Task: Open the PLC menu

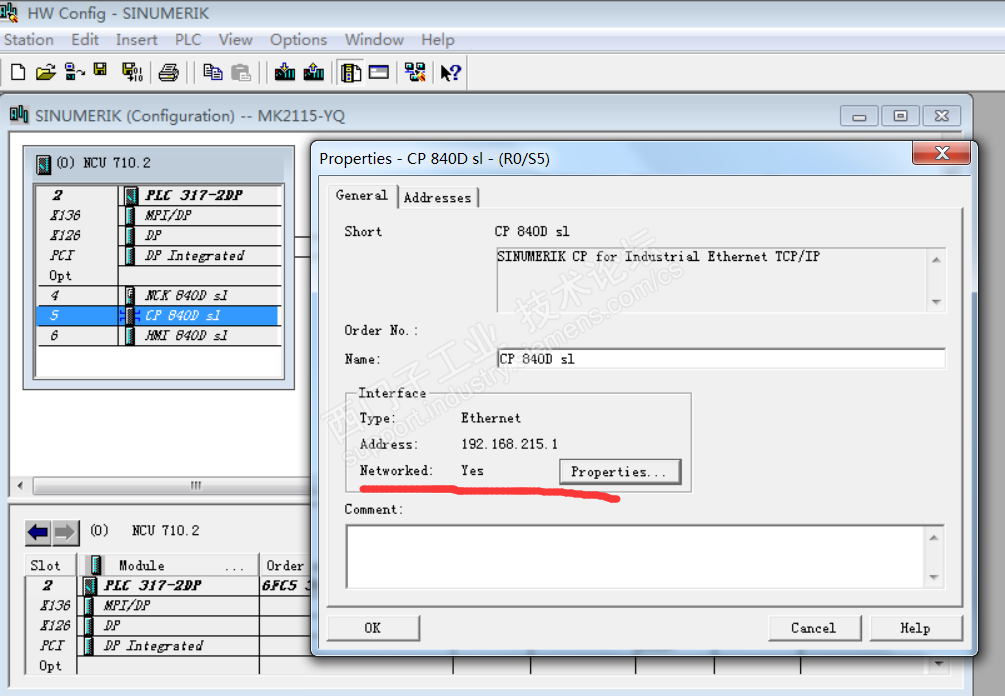Action: click(188, 40)
